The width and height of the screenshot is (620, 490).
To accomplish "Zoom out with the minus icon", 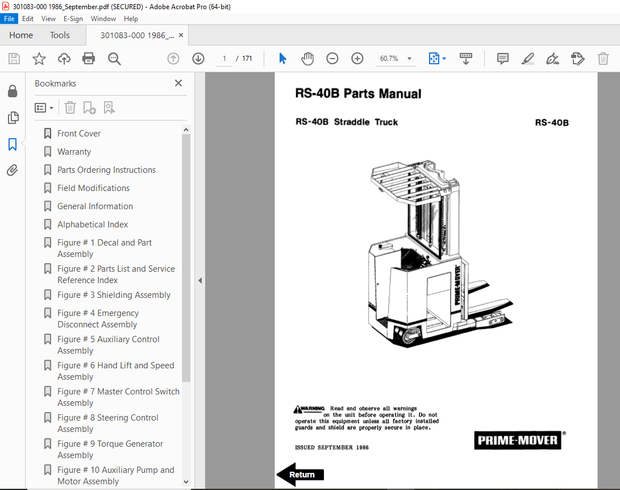I will tap(332, 59).
